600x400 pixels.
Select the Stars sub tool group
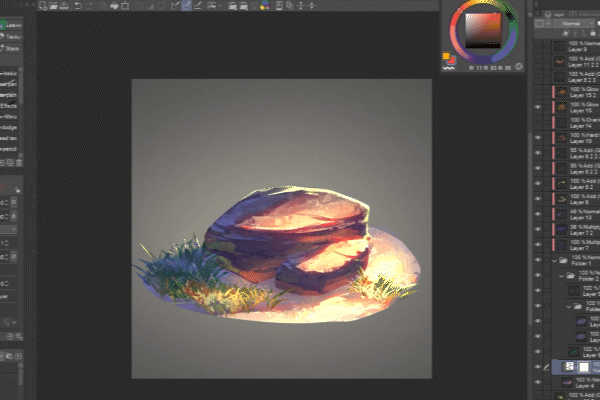point(9,49)
